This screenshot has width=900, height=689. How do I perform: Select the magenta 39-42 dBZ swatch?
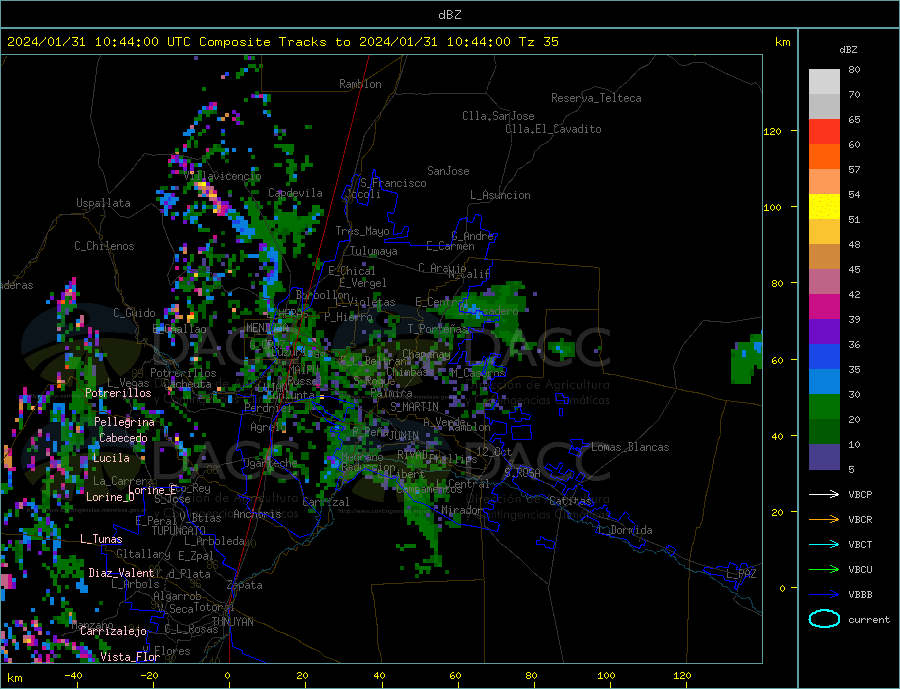point(824,307)
